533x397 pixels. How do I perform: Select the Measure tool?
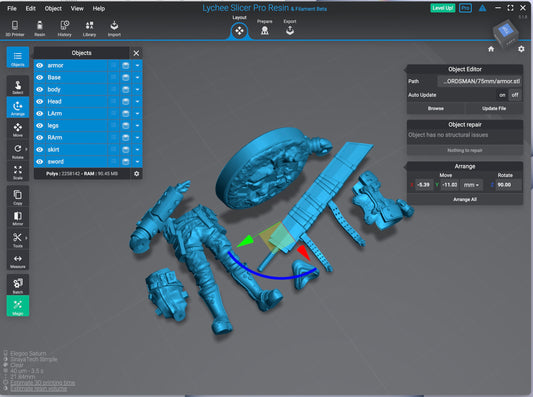click(18, 261)
